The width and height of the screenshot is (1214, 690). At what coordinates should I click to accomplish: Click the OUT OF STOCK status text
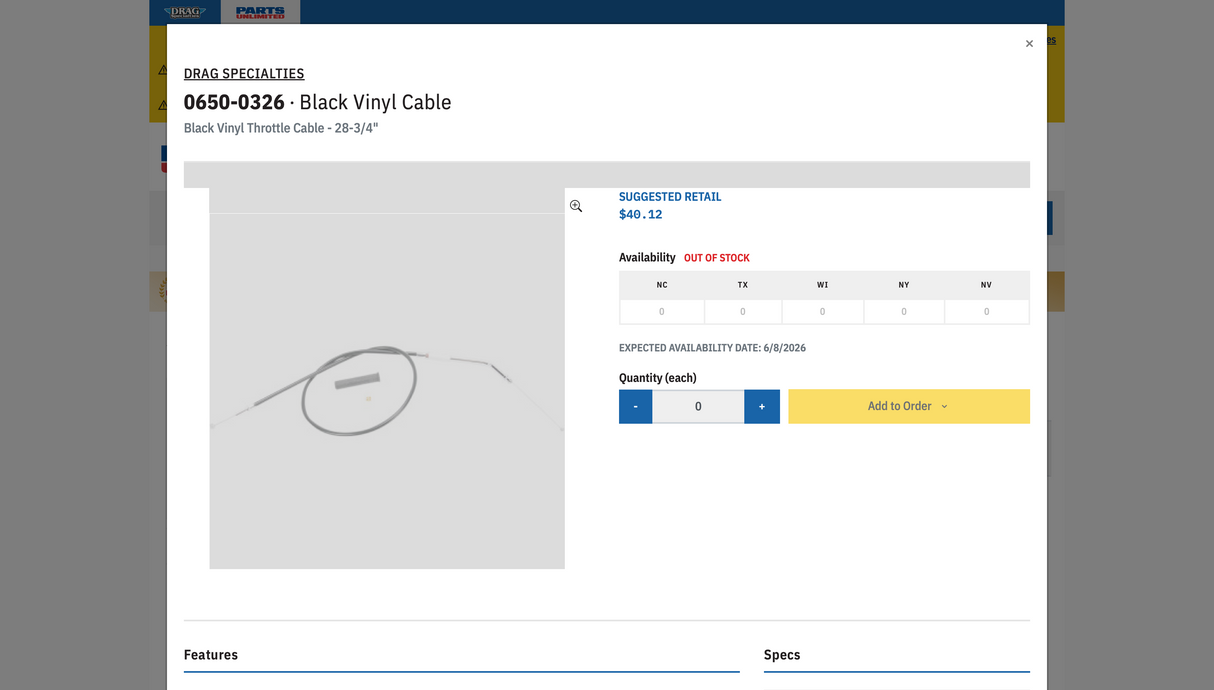pyautogui.click(x=717, y=258)
